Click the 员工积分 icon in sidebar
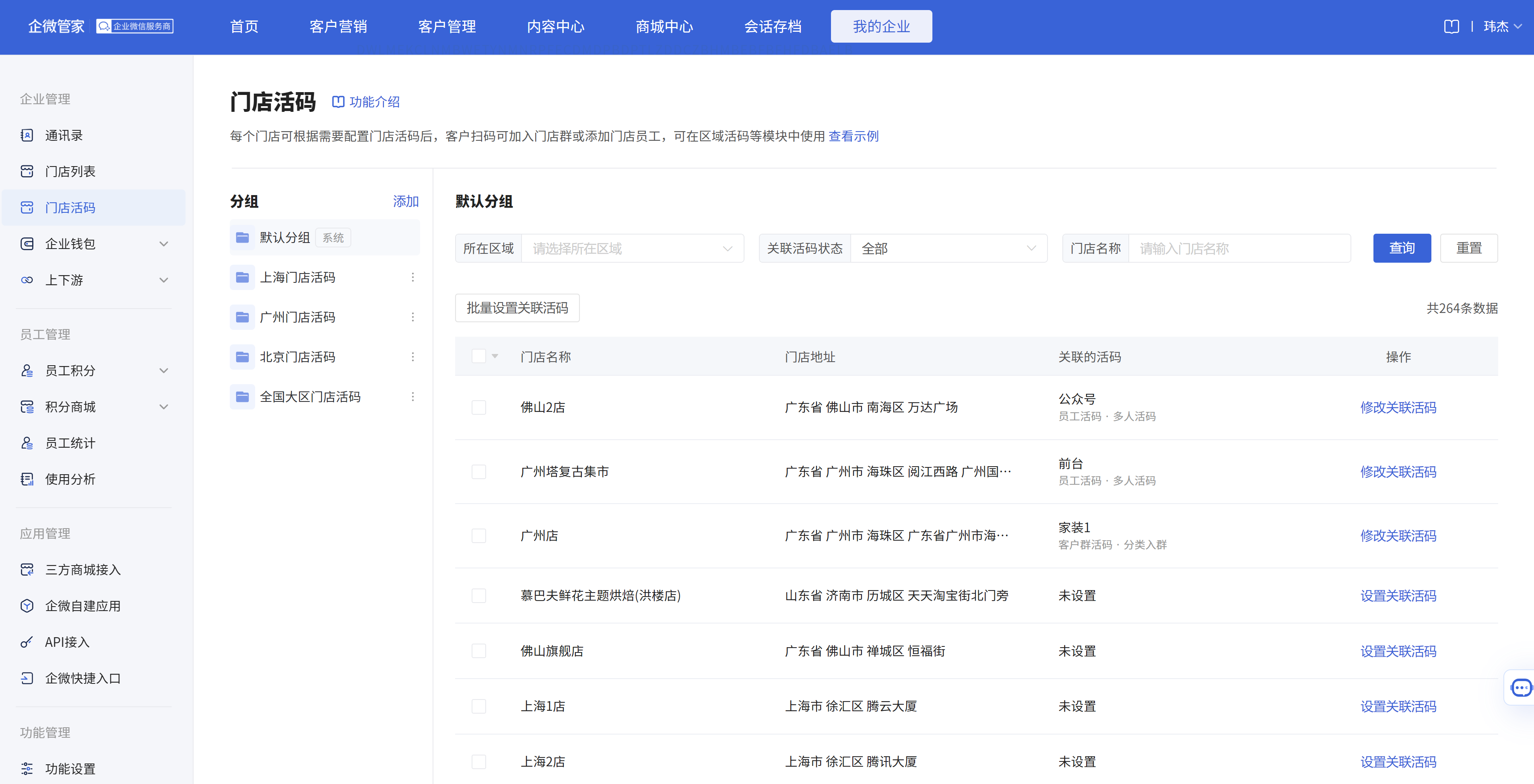This screenshot has width=1534, height=784. click(x=27, y=370)
